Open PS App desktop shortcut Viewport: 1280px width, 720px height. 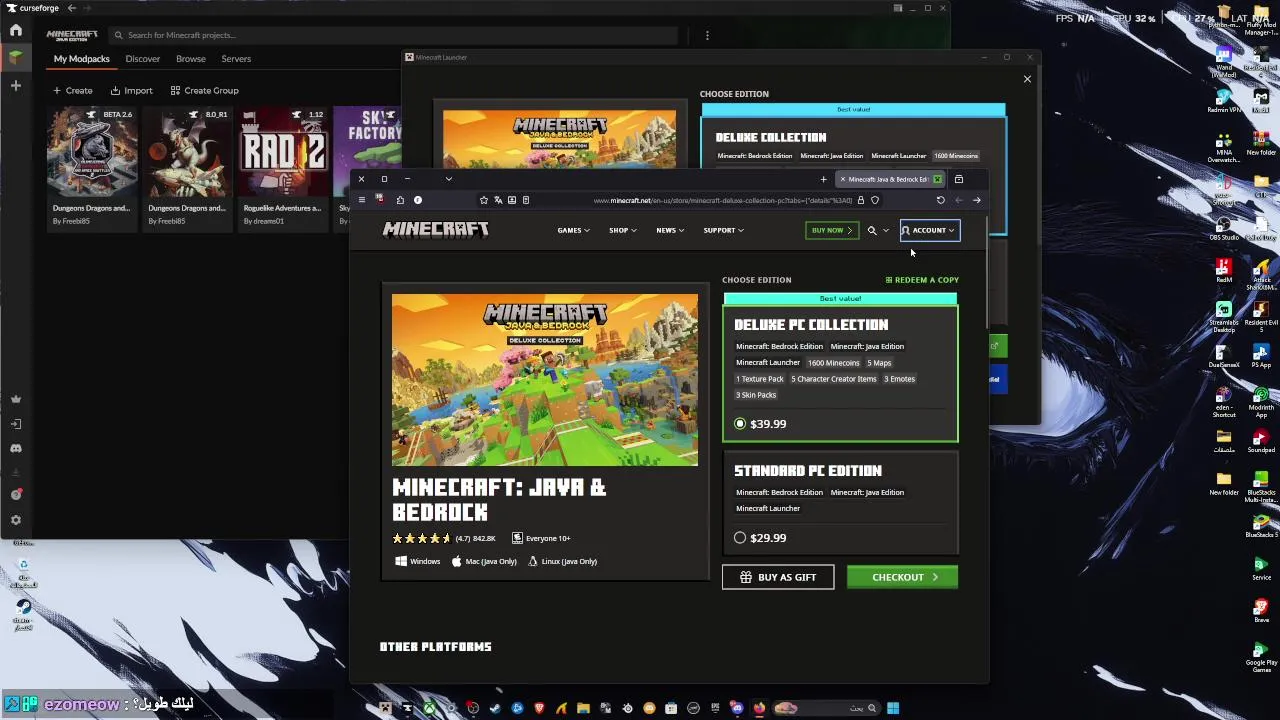pyautogui.click(x=1261, y=355)
